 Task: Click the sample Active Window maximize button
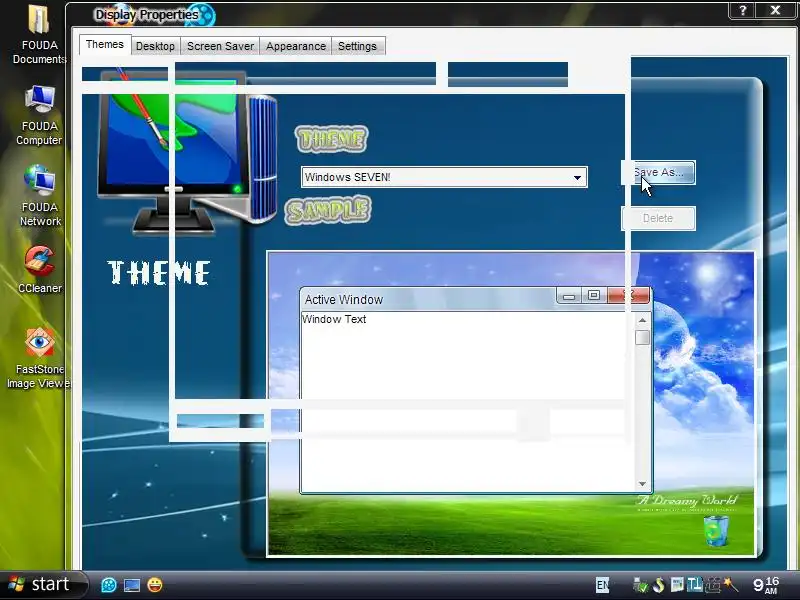pos(594,295)
